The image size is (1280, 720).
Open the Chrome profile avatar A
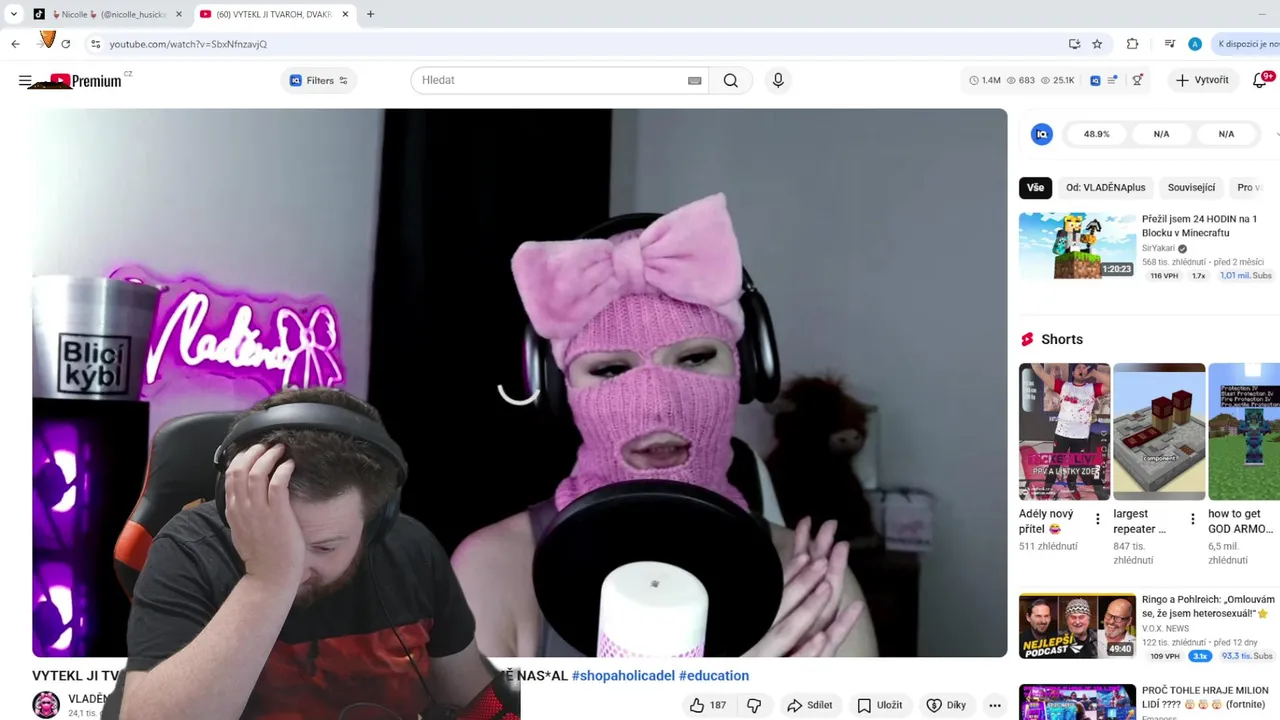coord(1194,44)
